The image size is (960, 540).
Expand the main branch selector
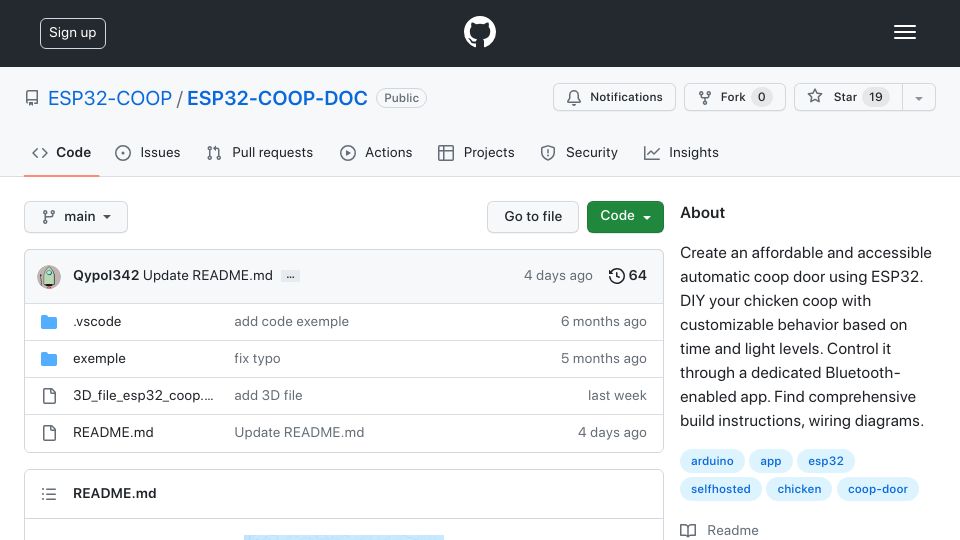pos(76,217)
